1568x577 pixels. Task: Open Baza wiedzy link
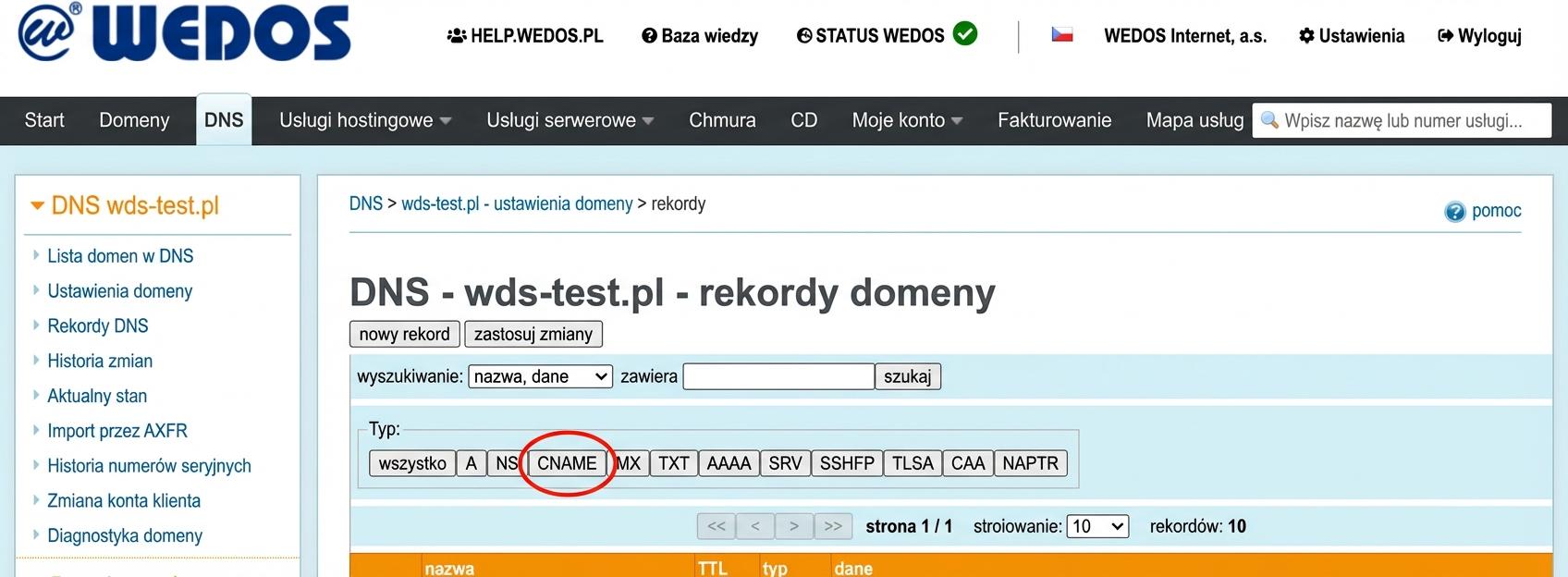[700, 36]
